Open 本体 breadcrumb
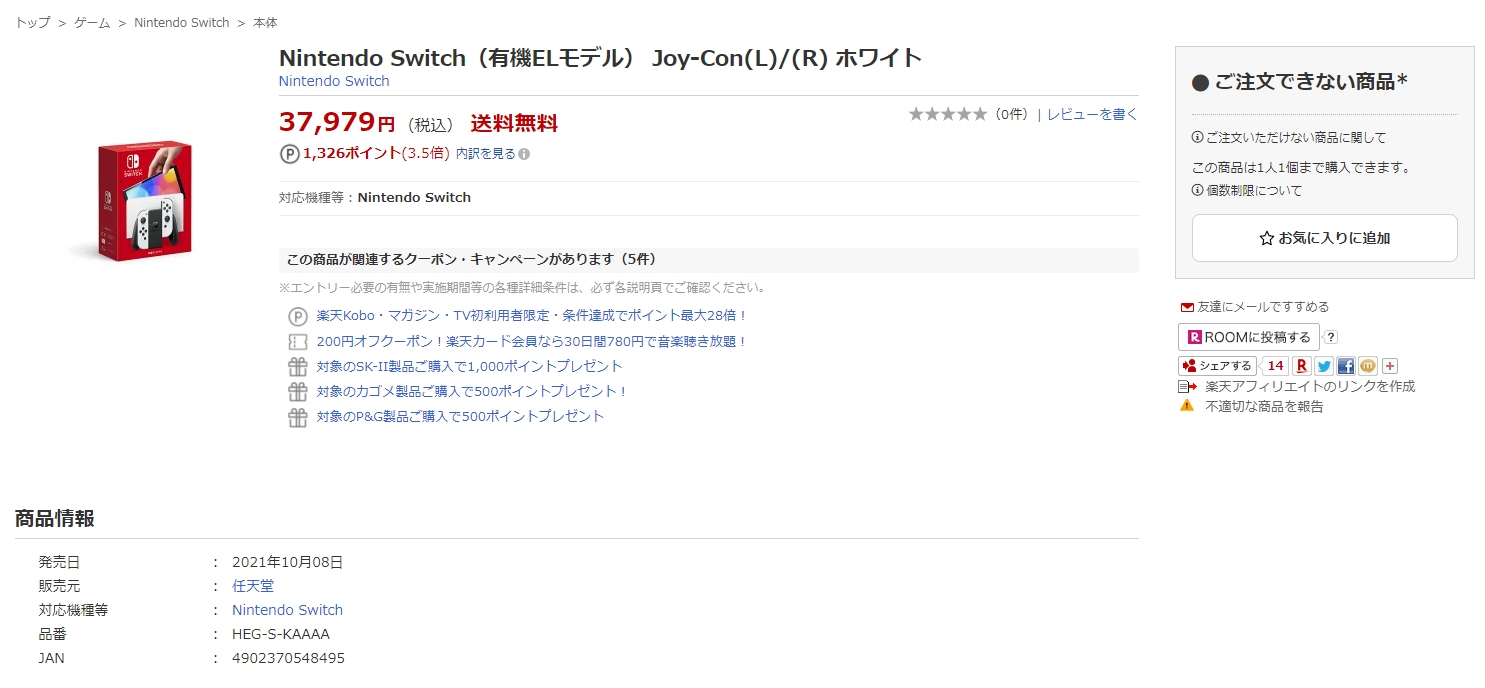The image size is (1485, 688). pos(265,22)
